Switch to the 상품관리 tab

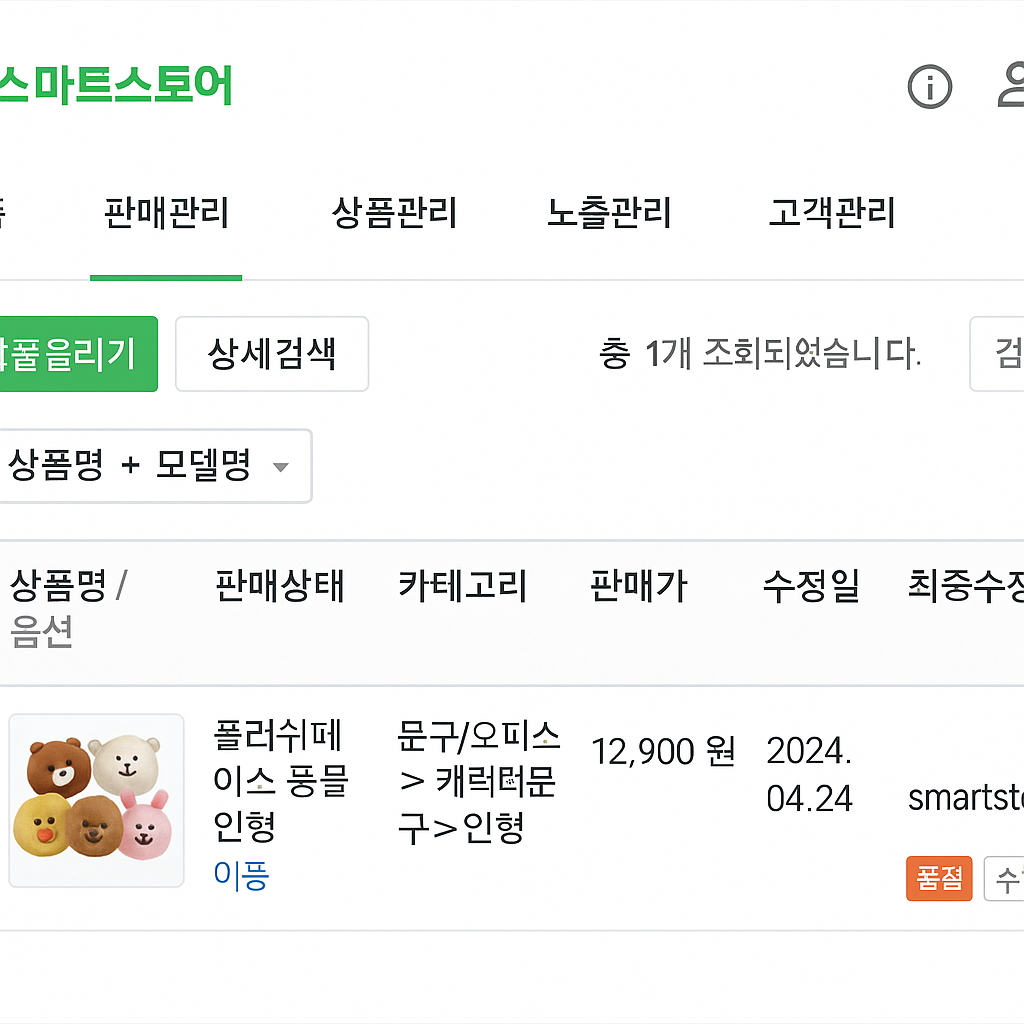[394, 213]
